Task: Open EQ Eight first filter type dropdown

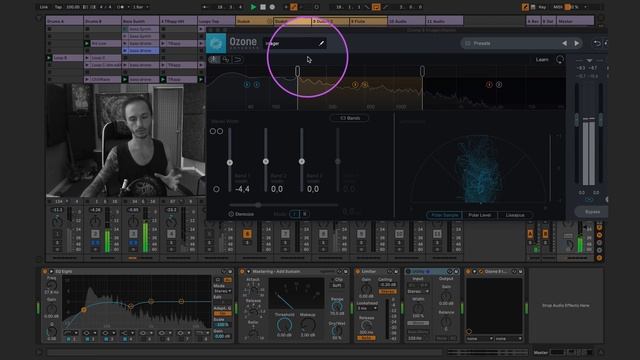Action: [70, 333]
